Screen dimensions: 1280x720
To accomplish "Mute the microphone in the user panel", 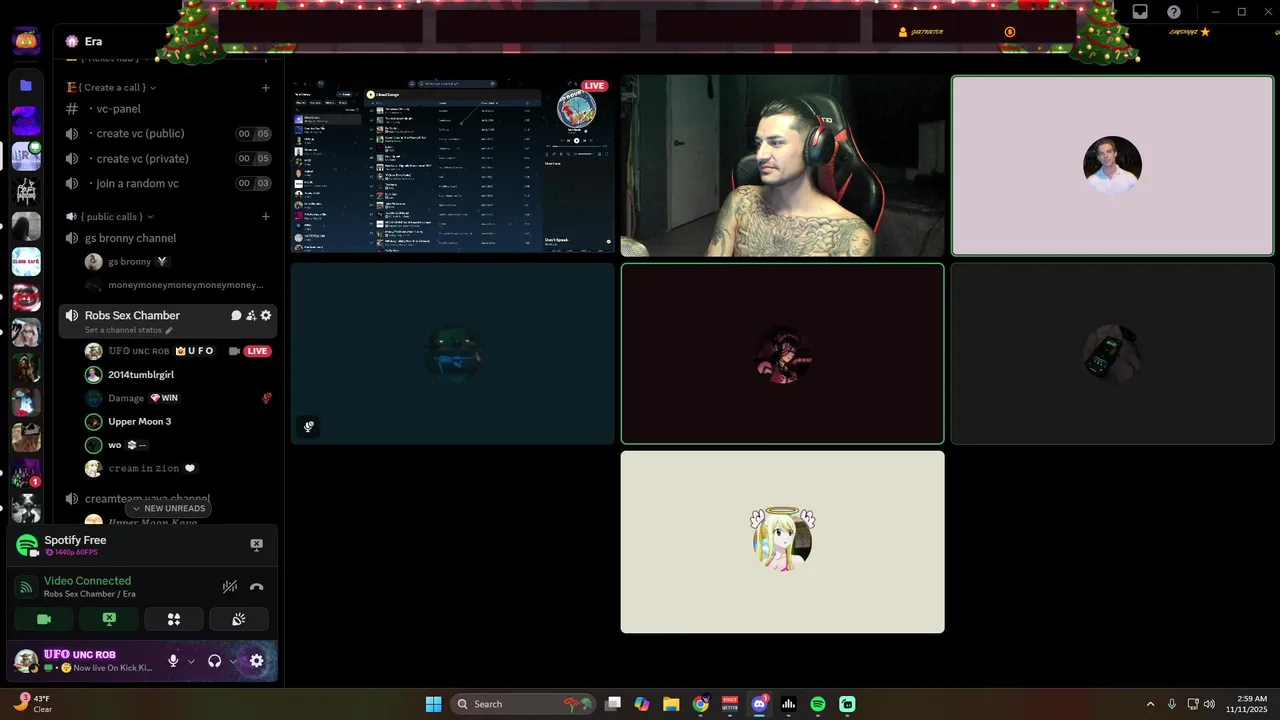I will click(x=173, y=661).
